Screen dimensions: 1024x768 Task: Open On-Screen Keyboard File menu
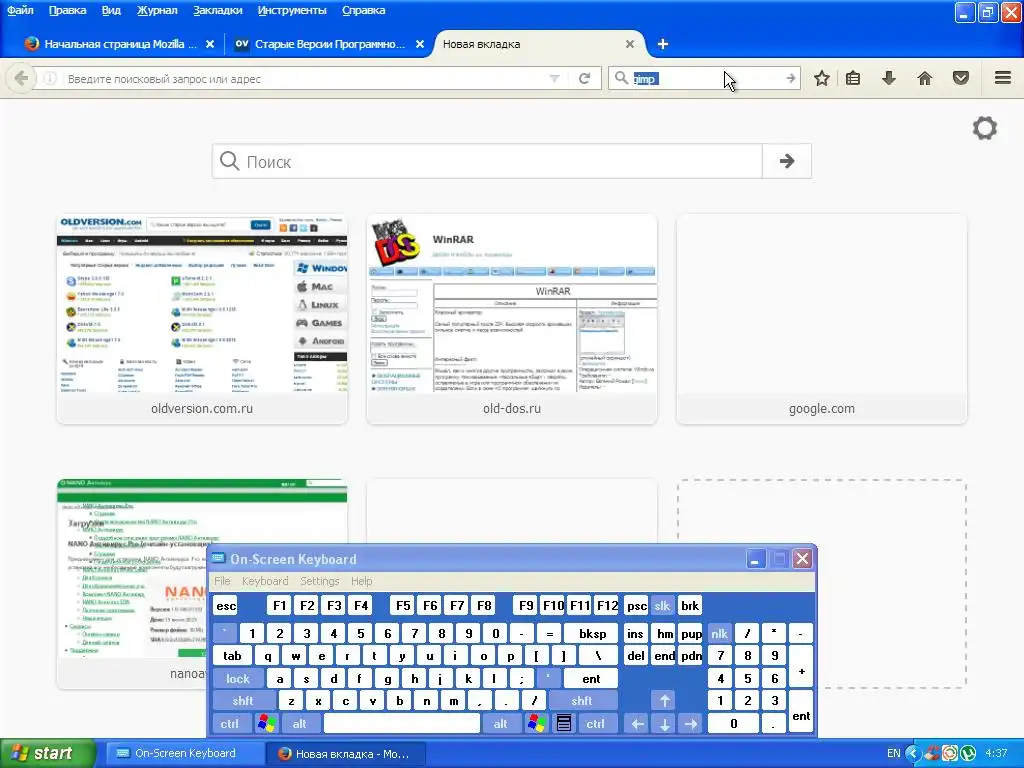click(x=222, y=581)
